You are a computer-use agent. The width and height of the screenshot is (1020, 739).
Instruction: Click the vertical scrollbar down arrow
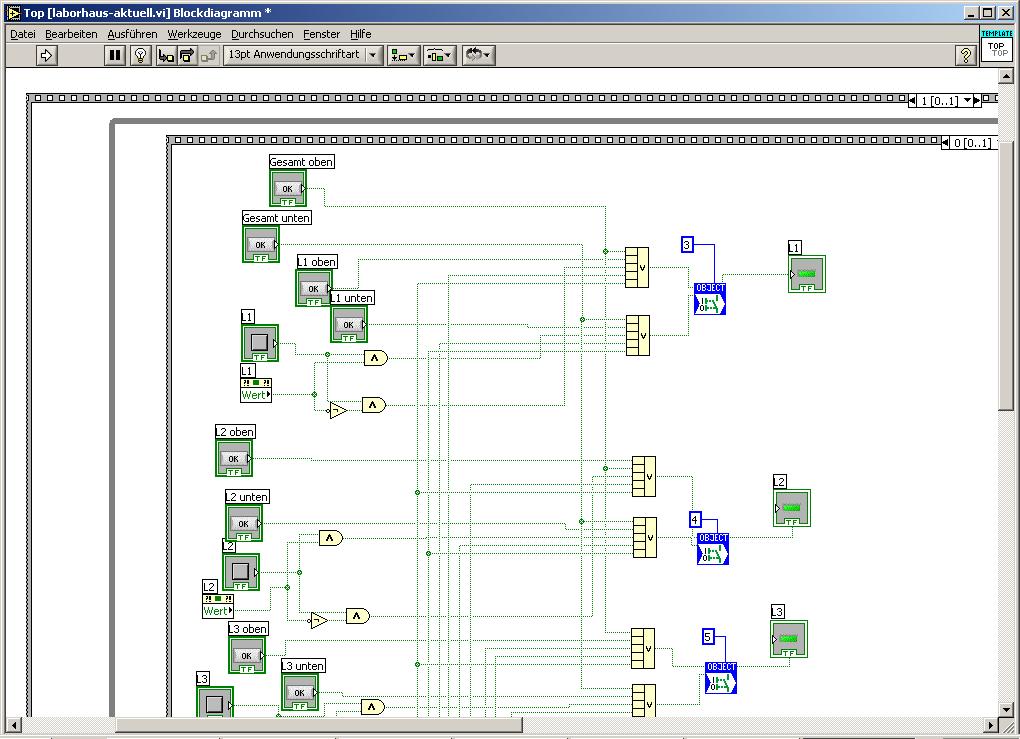point(1006,708)
